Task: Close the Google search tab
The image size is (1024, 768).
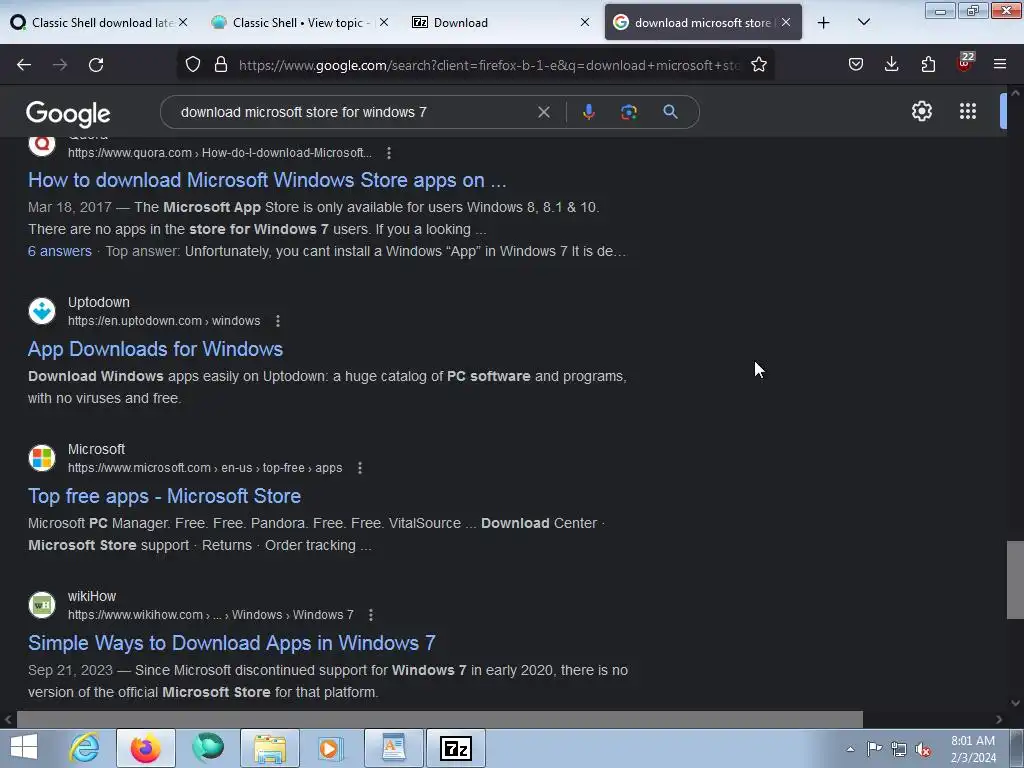Action: [x=786, y=22]
